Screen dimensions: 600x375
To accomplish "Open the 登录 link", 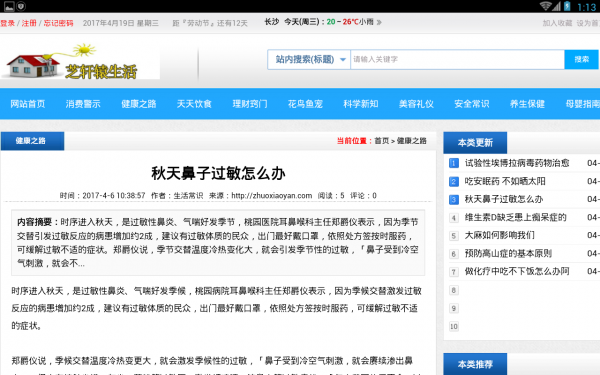I will tap(7, 23).
